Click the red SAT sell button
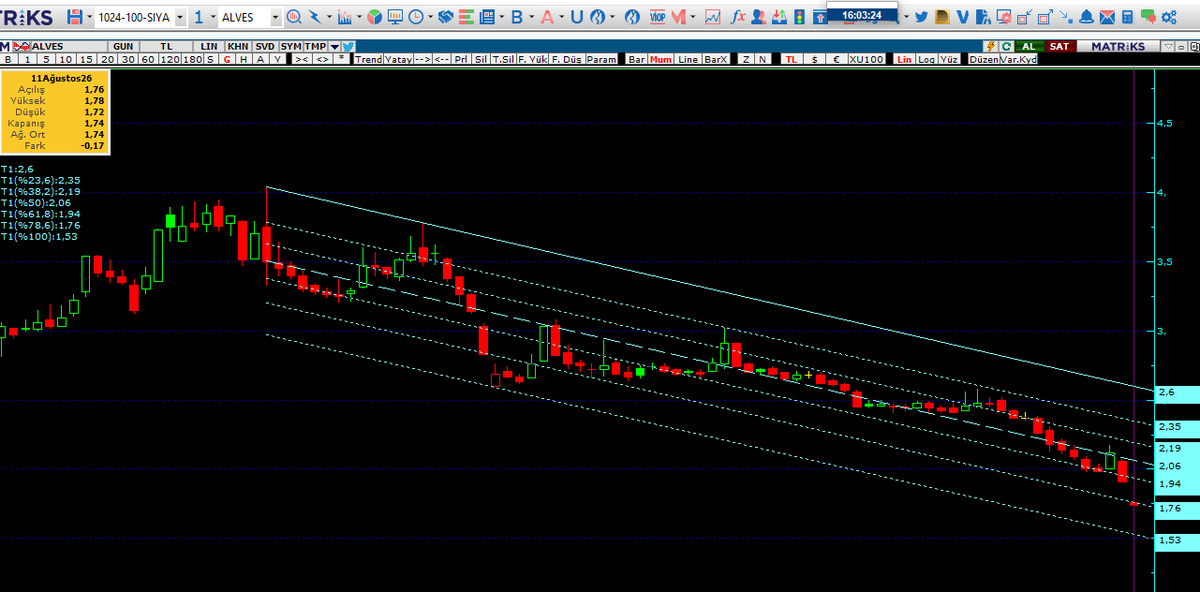Image resolution: width=1200 pixels, height=592 pixels. click(x=1059, y=46)
